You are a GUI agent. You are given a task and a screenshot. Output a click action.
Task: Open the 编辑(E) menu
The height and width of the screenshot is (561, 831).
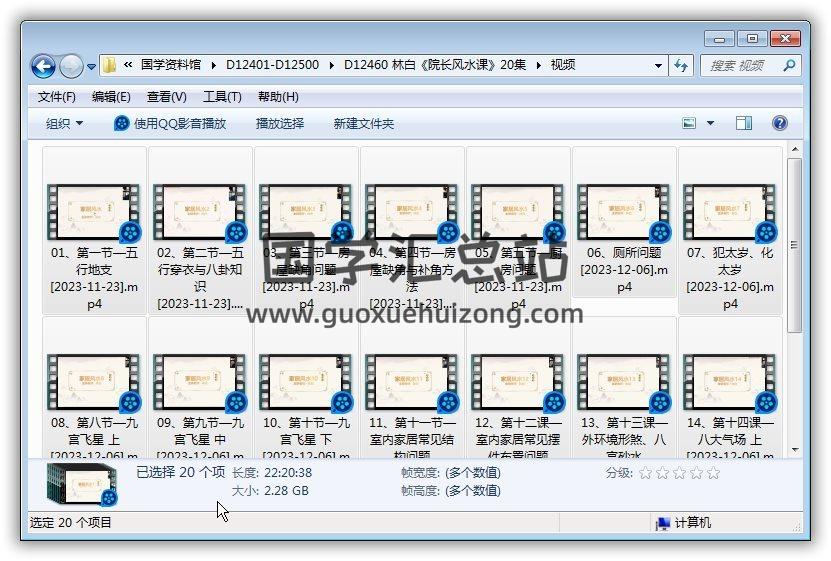pos(111,96)
